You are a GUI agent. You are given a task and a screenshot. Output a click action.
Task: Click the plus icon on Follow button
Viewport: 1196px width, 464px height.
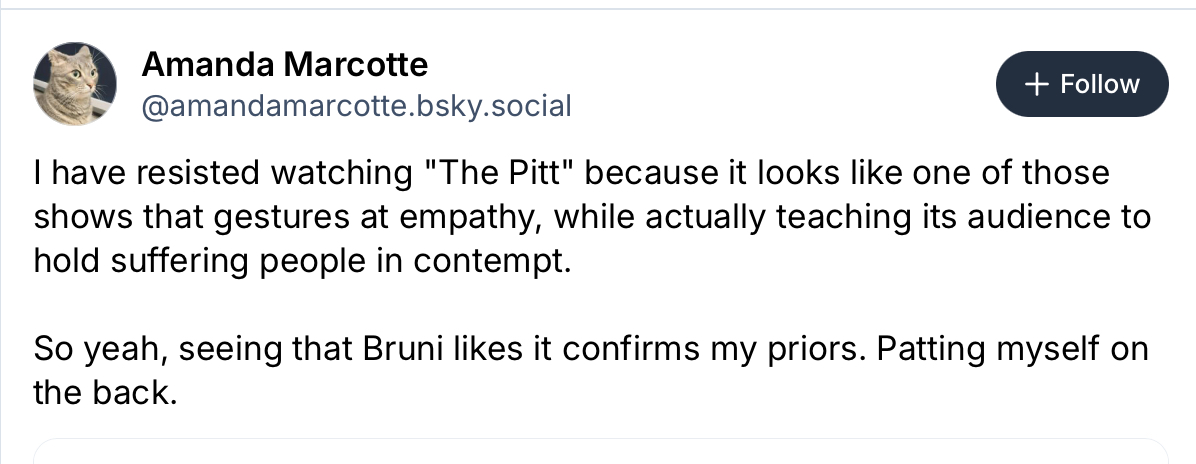coord(1037,84)
